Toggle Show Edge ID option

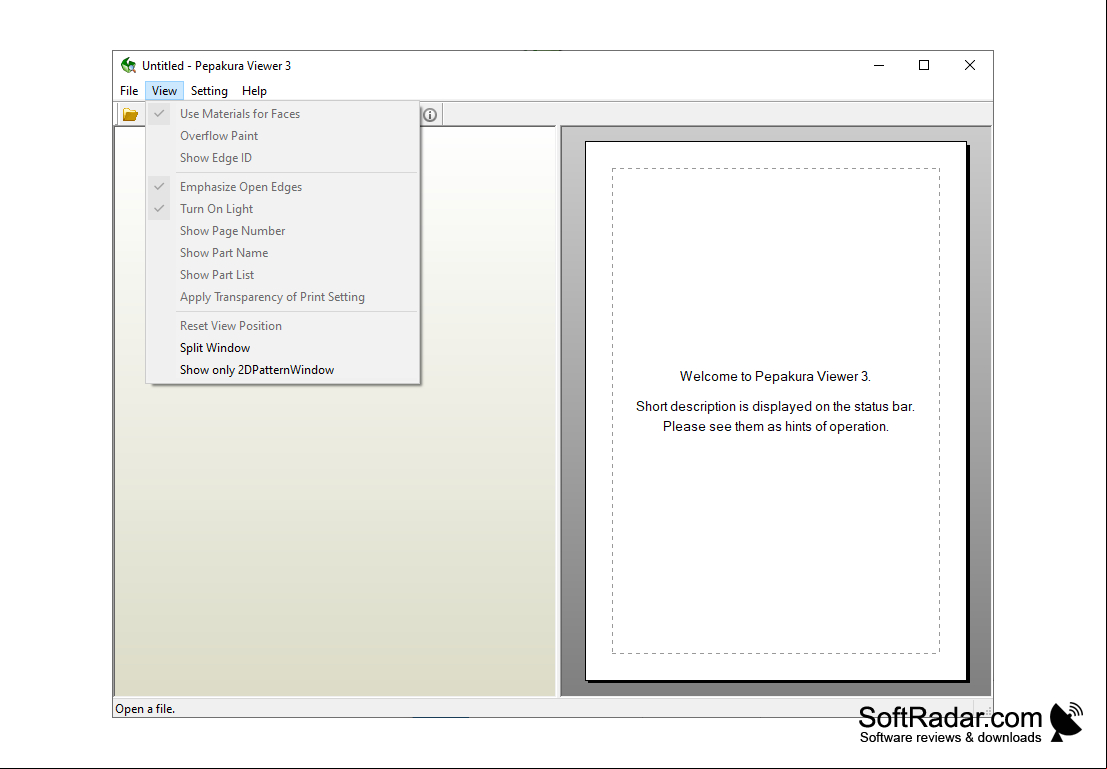(x=282, y=157)
